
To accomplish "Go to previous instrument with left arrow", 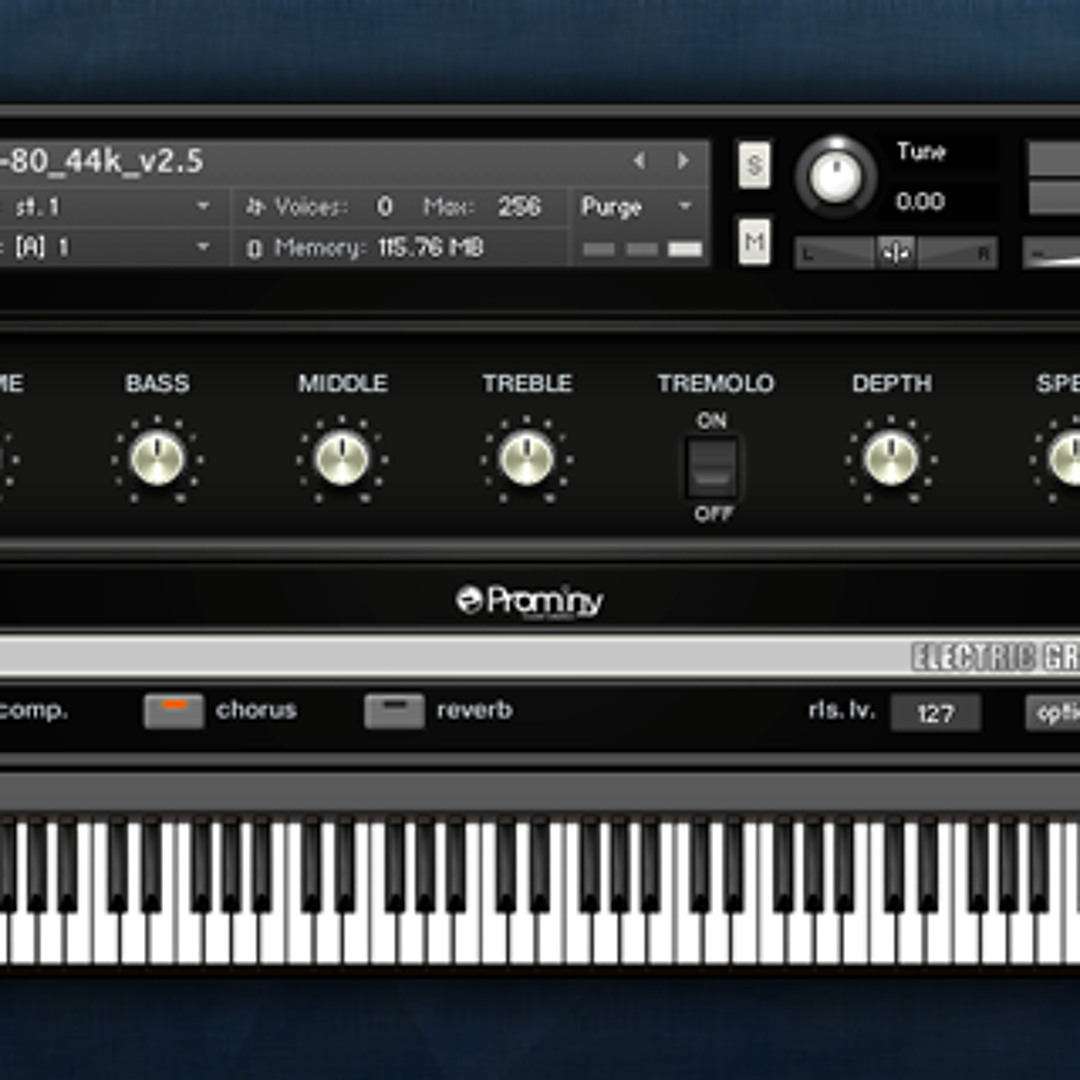I will tap(640, 160).
